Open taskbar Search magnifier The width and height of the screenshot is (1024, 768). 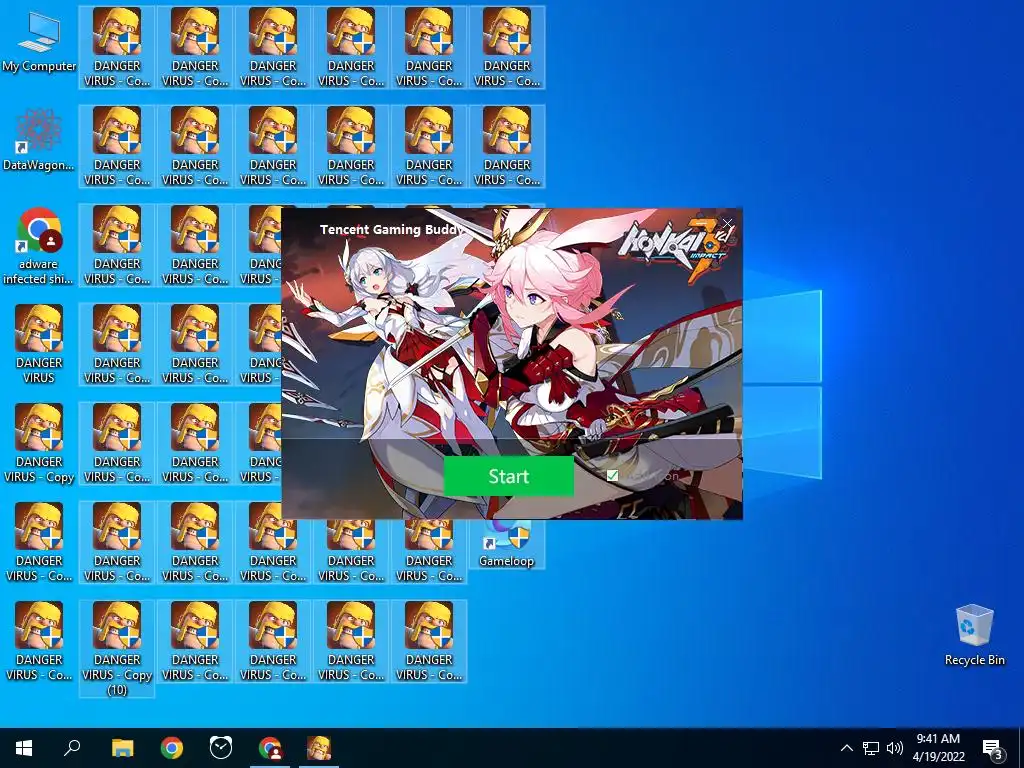coord(72,748)
